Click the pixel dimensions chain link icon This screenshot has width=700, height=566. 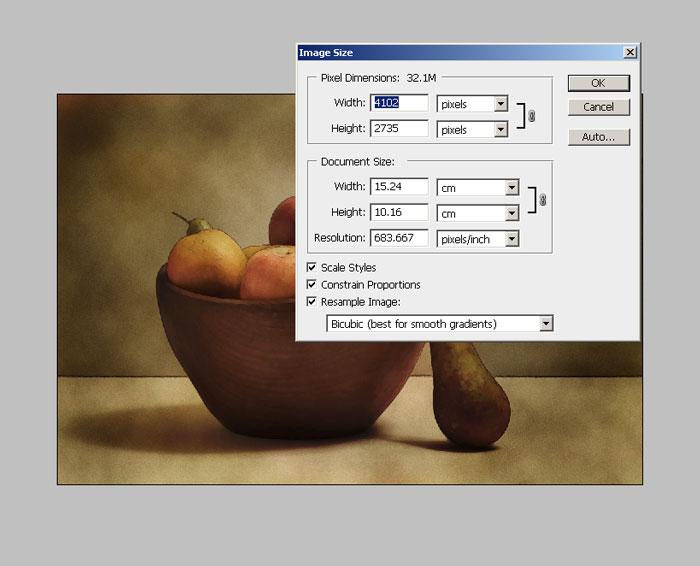(x=531, y=116)
